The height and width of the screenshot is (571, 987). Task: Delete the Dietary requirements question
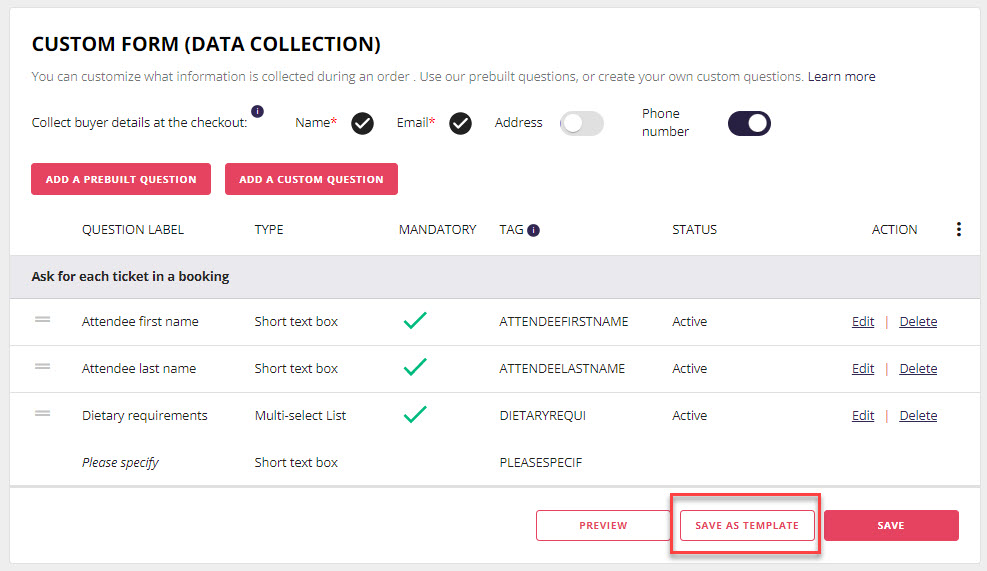917,416
